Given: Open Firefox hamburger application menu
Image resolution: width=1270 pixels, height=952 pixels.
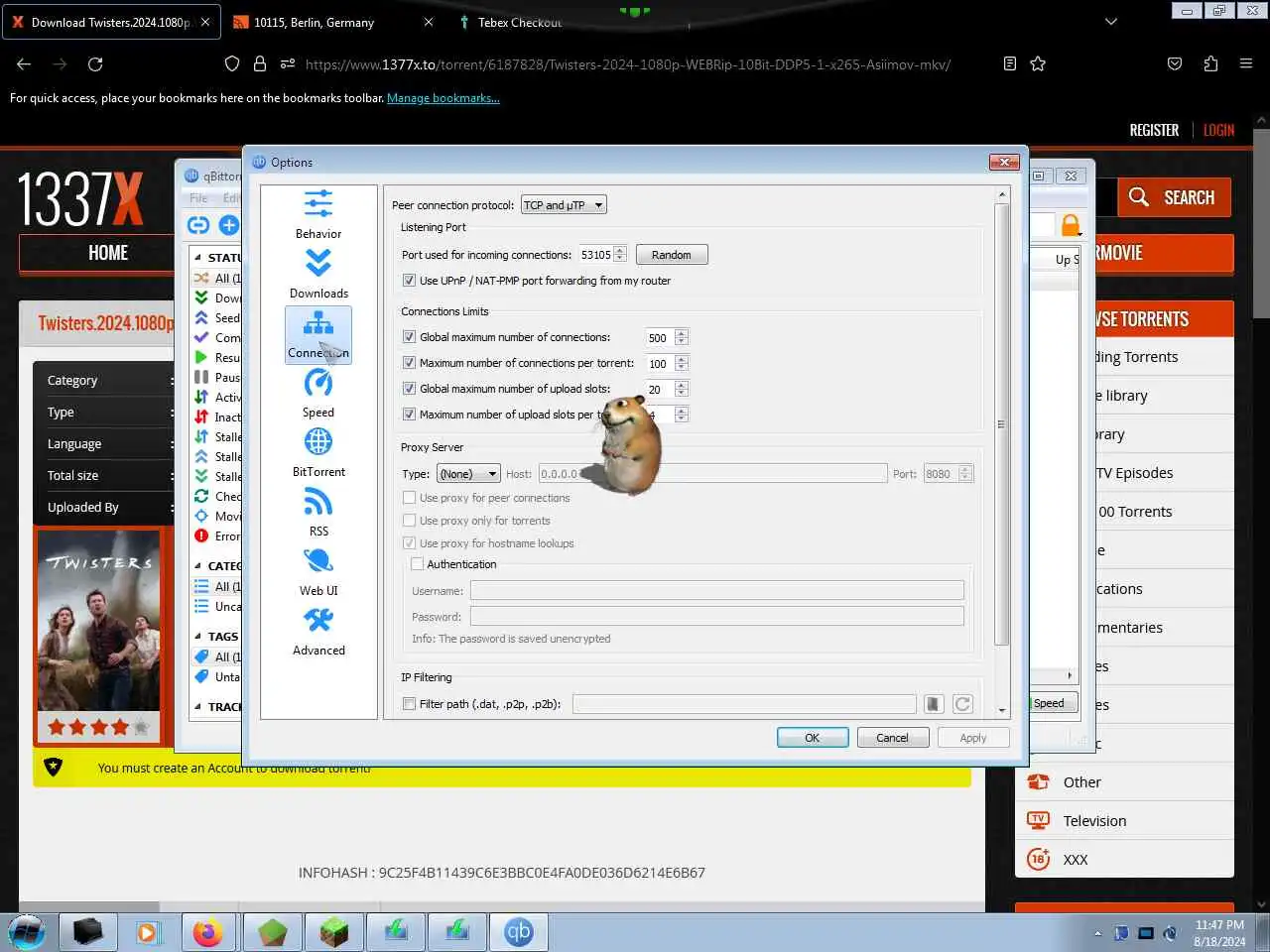Looking at the screenshot, I should [x=1246, y=63].
